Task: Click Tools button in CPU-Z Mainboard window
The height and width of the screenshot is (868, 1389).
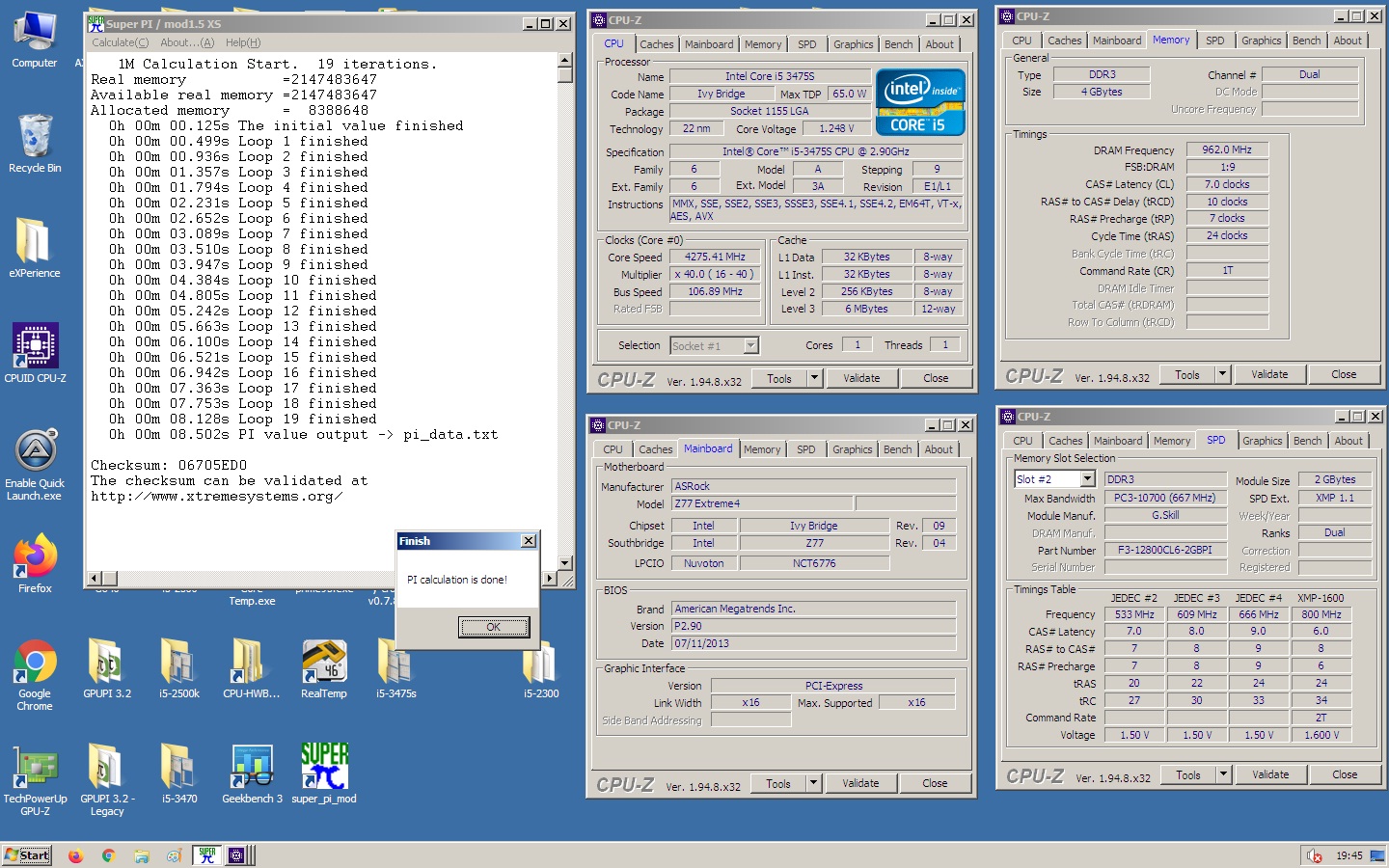Action: (x=778, y=783)
